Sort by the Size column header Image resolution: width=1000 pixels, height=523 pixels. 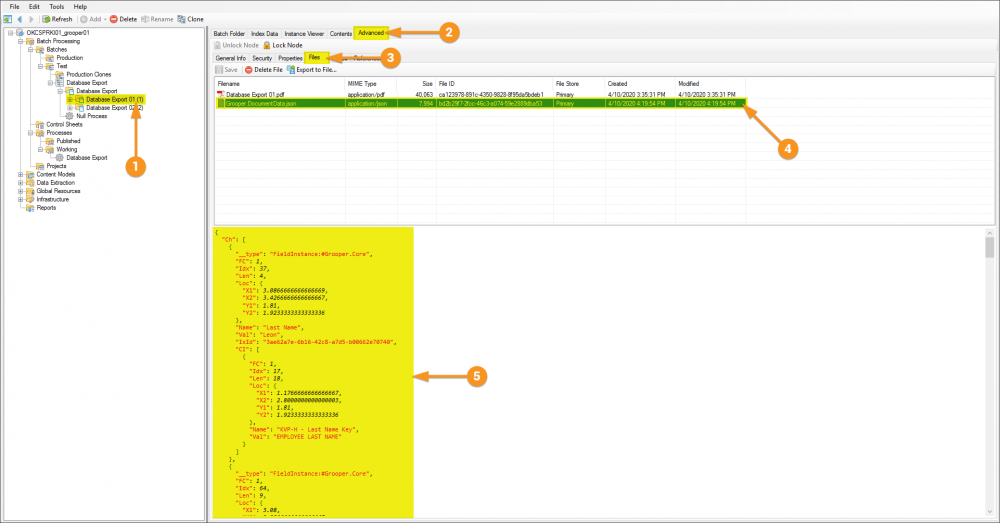[x=416, y=84]
